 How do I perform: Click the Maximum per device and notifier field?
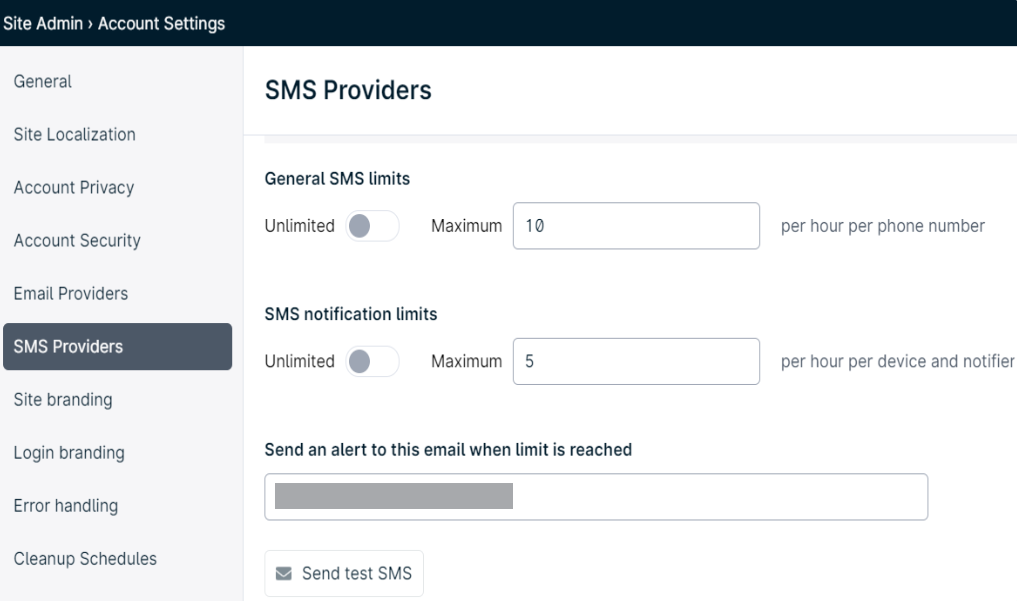(636, 361)
